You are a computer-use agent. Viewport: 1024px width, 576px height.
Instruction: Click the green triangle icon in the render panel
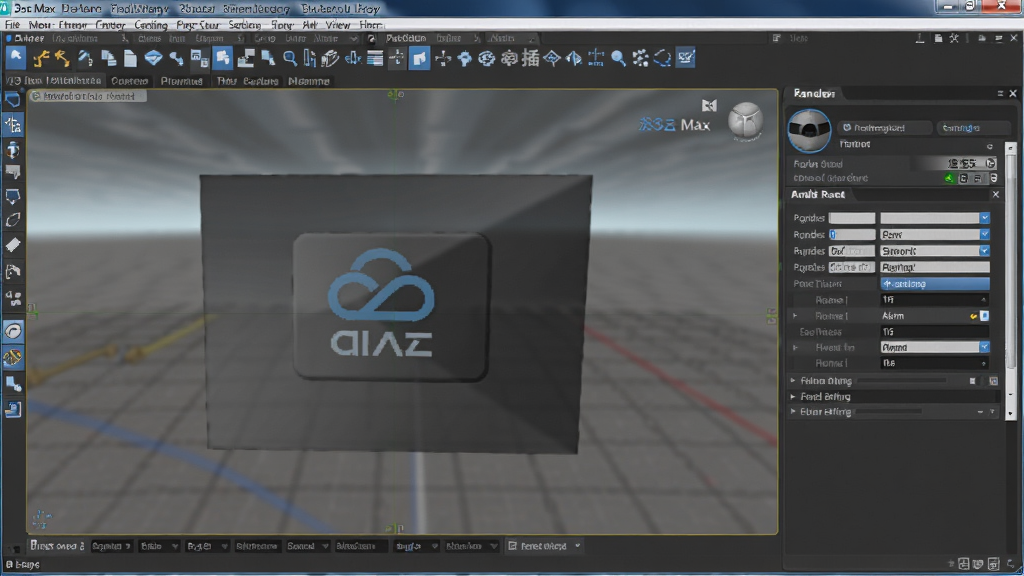coord(949,178)
